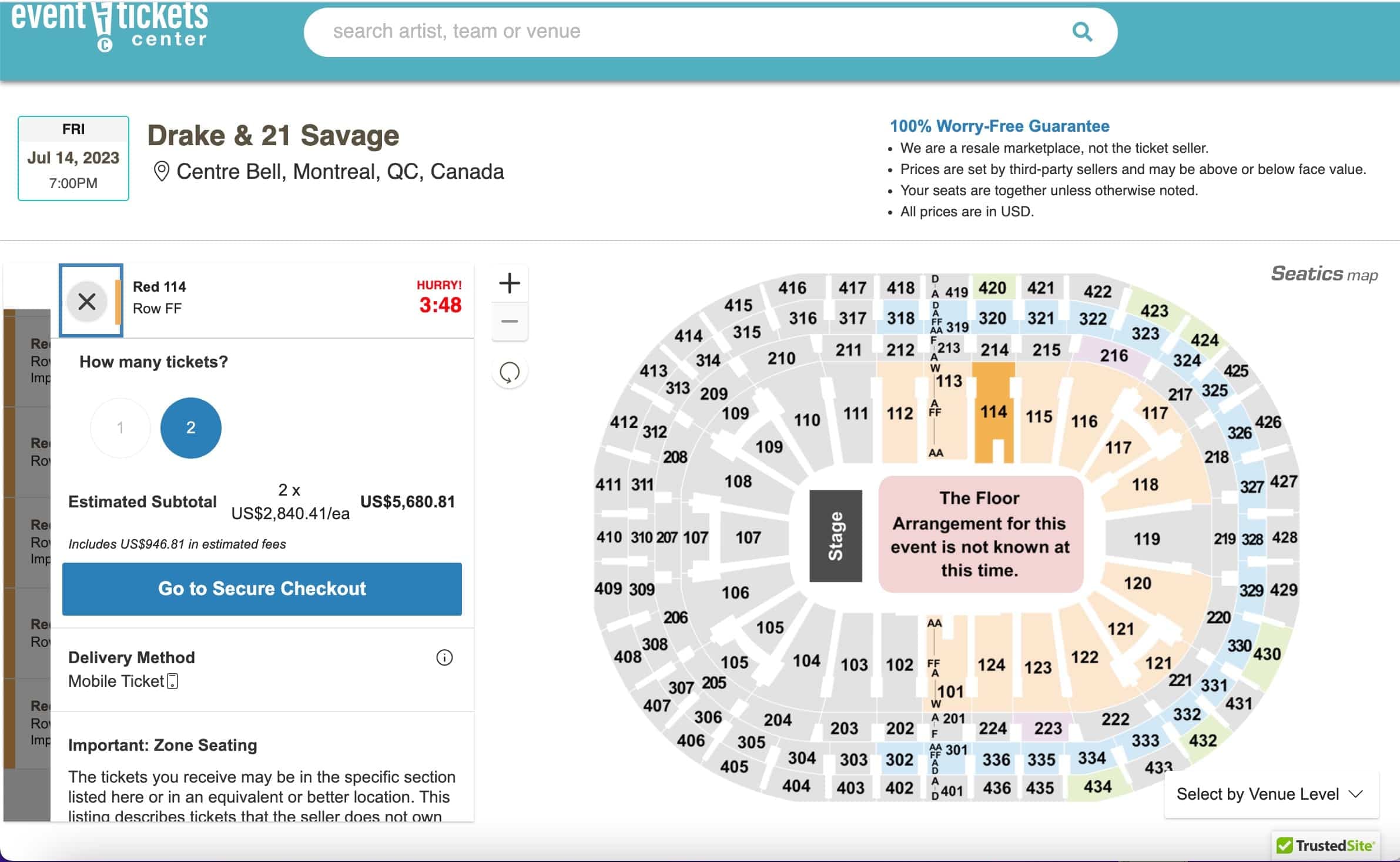Go to Secure Checkout

click(x=262, y=589)
